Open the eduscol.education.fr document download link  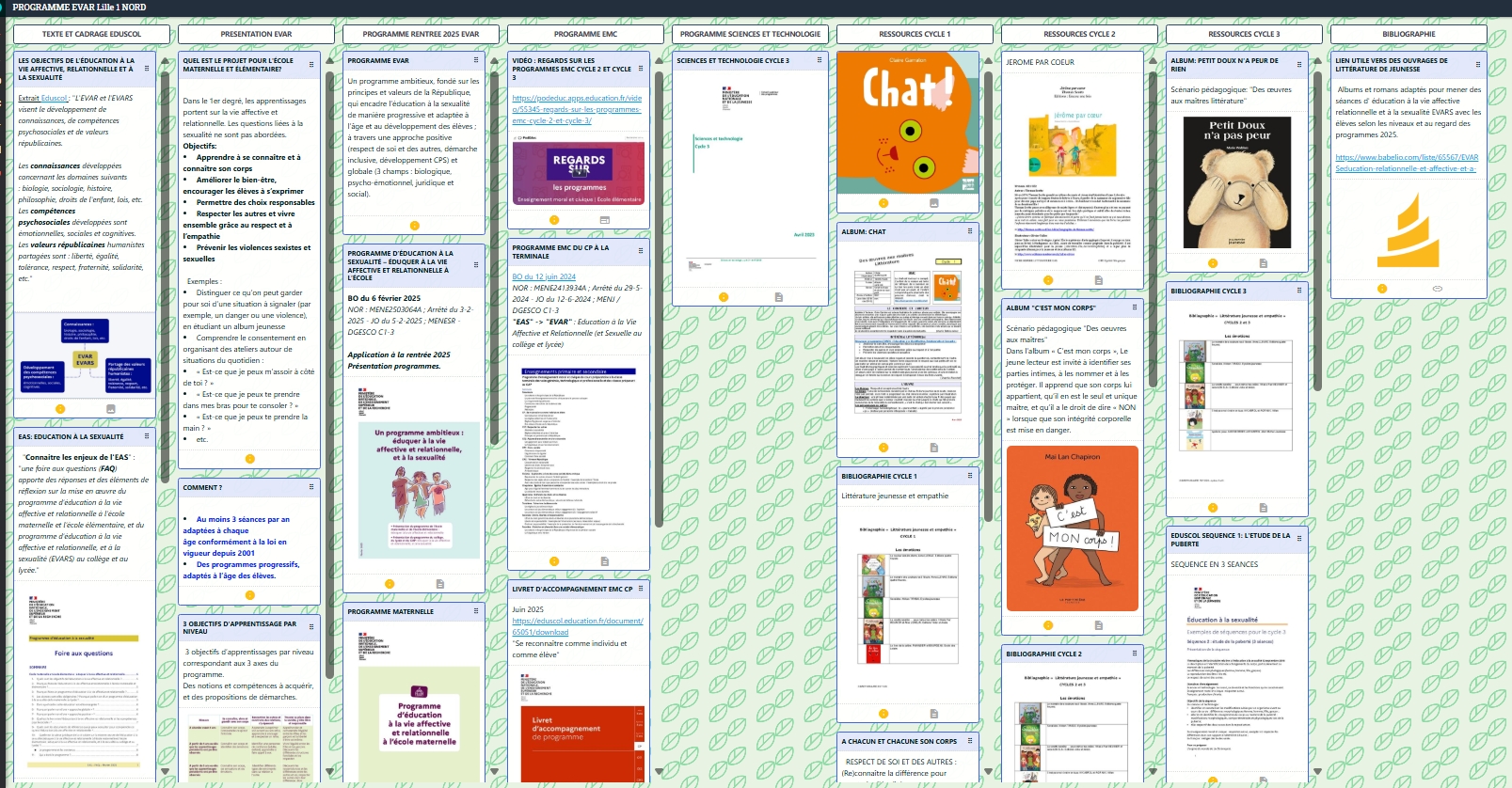coord(578,626)
